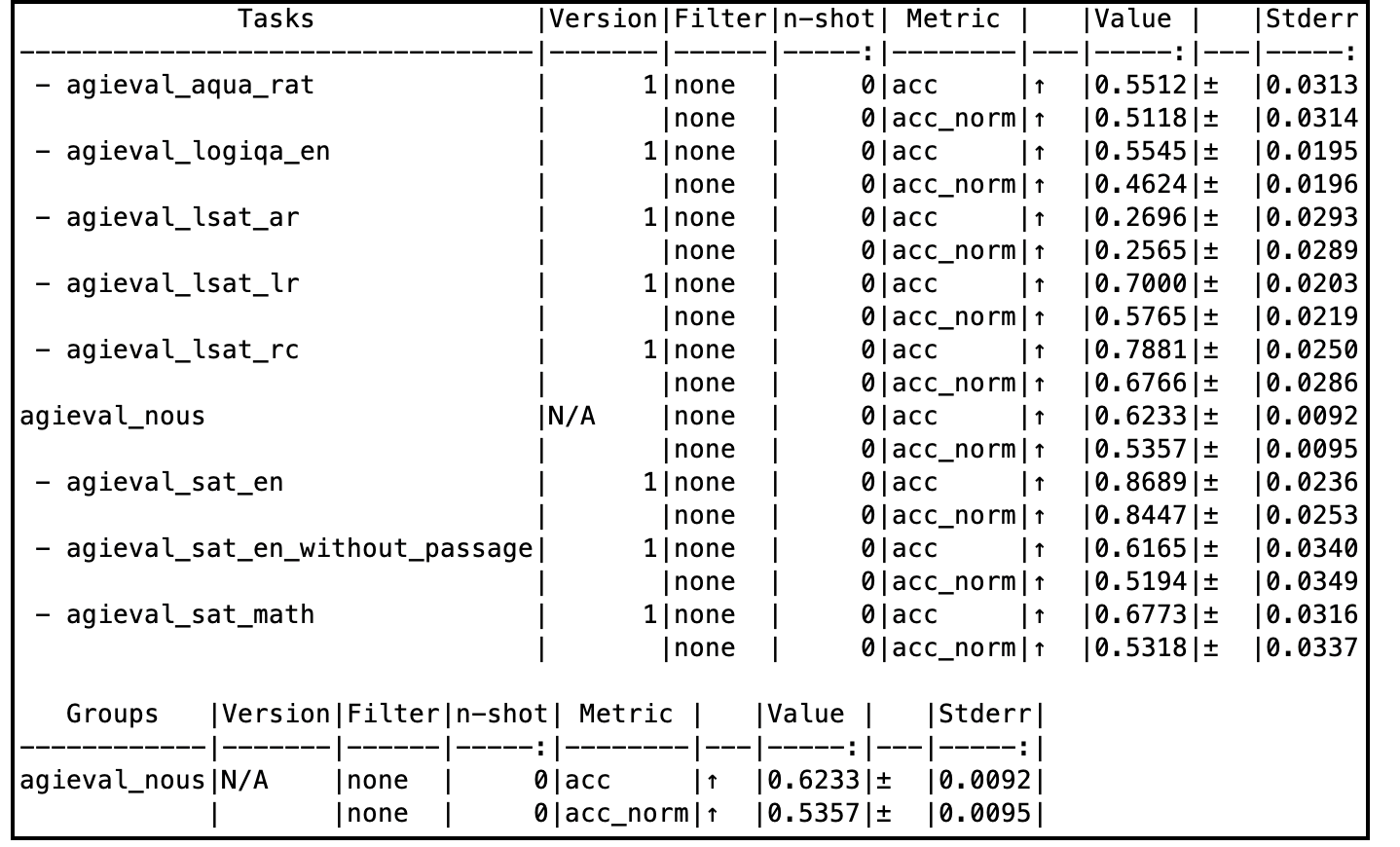Click the agieval_logiqa_en task name
This screenshot has width=1400, height=847.
(198, 152)
